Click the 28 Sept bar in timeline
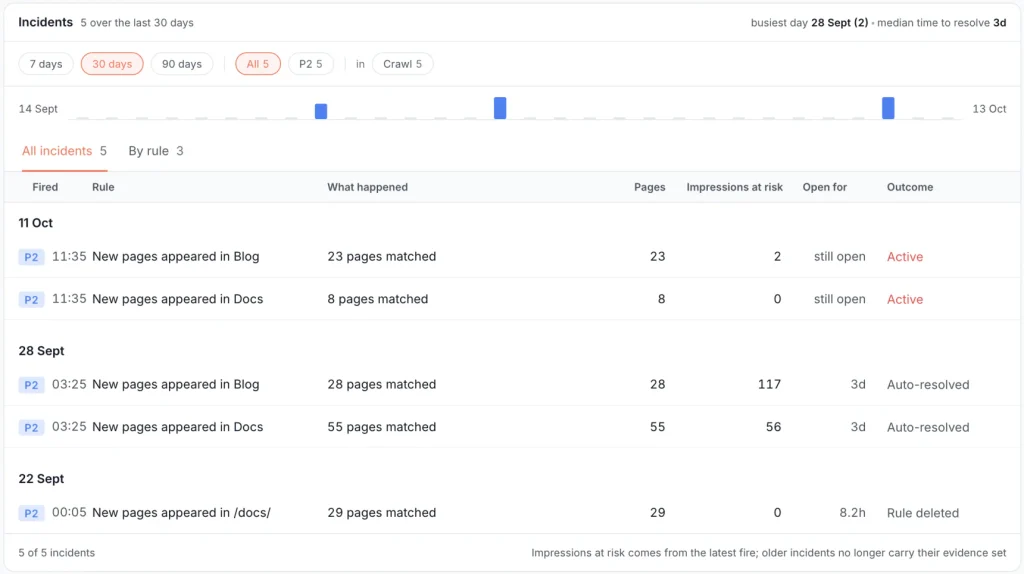The image size is (1024, 574). pyautogui.click(x=500, y=108)
